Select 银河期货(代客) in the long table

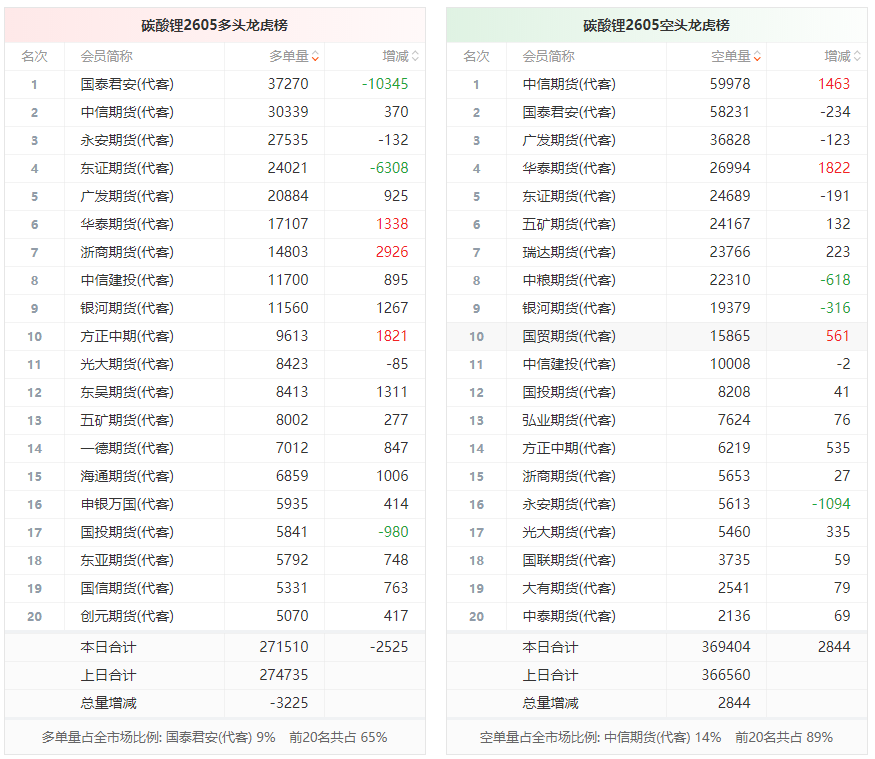127,308
